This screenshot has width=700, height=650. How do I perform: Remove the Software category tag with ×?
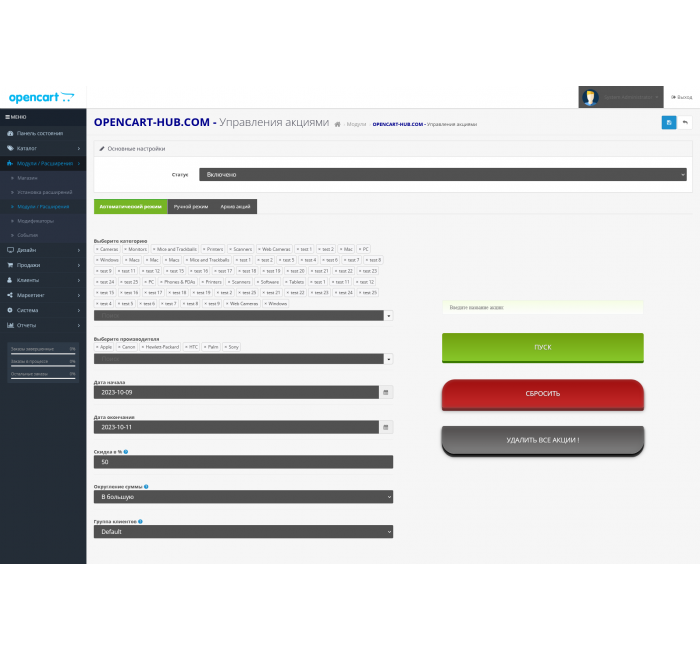(258, 282)
